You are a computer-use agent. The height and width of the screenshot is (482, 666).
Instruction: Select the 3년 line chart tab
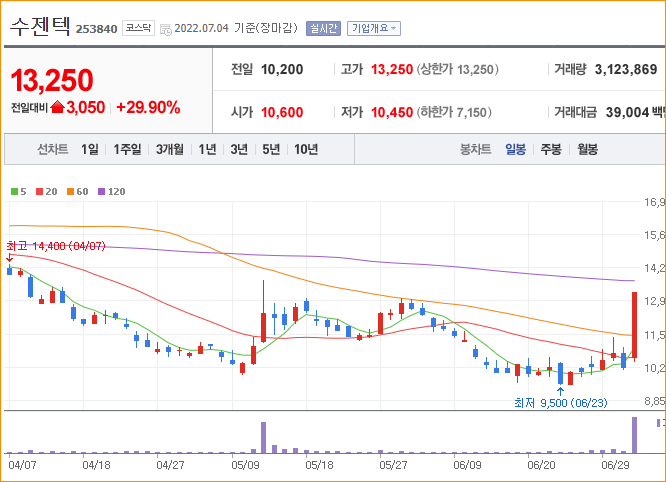[x=239, y=149]
